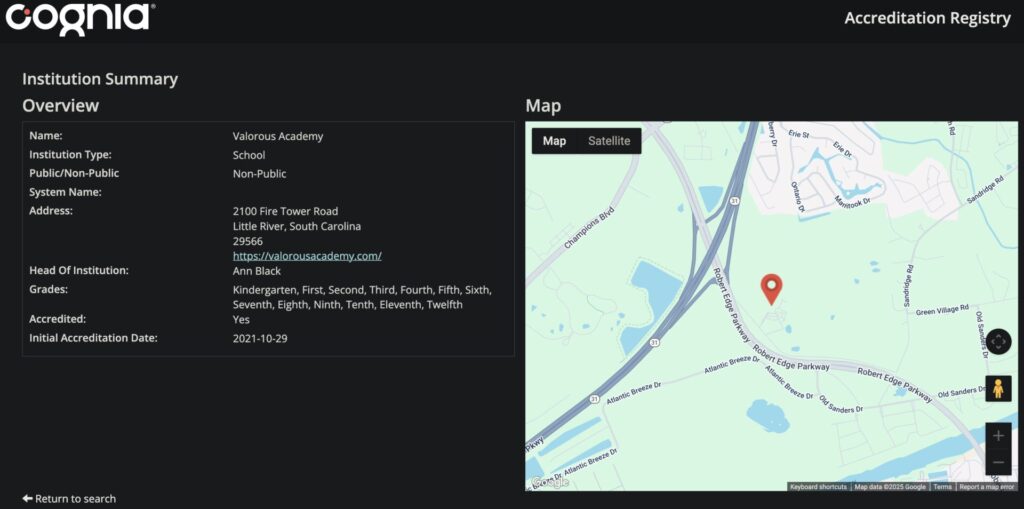Click the Cognia logo
Screen dimensions: 1024x509
click(x=80, y=18)
